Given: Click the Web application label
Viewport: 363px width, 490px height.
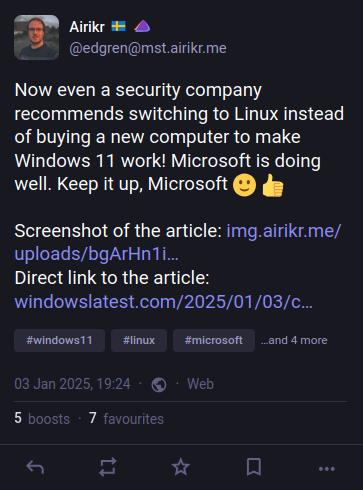Looking at the screenshot, I should click(x=200, y=384).
